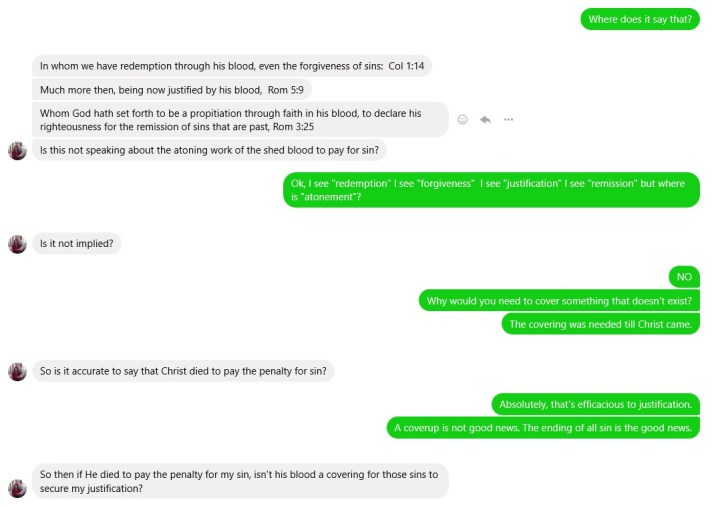Viewport: 720px width, 506px height.
Task: Open emoji reaction picker for Rom 3:25 message
Action: click(462, 119)
